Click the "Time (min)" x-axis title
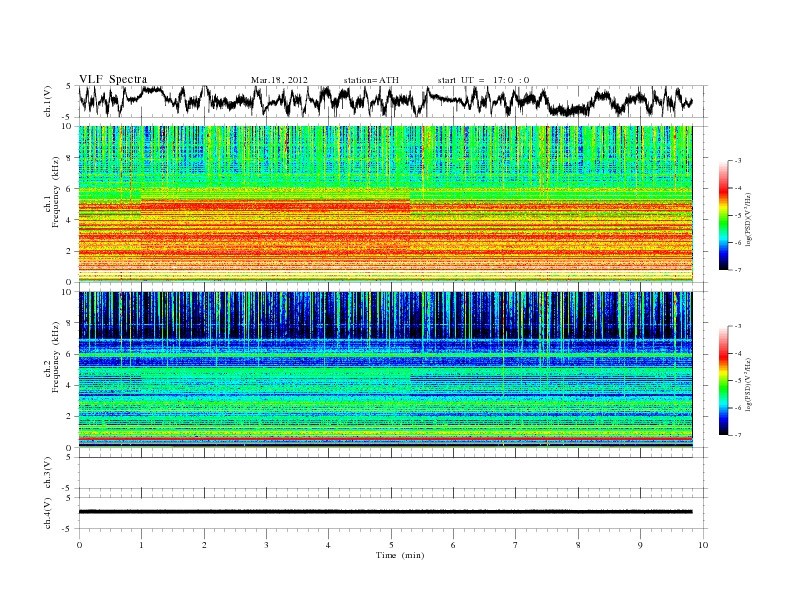Image resolution: width=792 pixels, height=612 pixels. (x=400, y=555)
